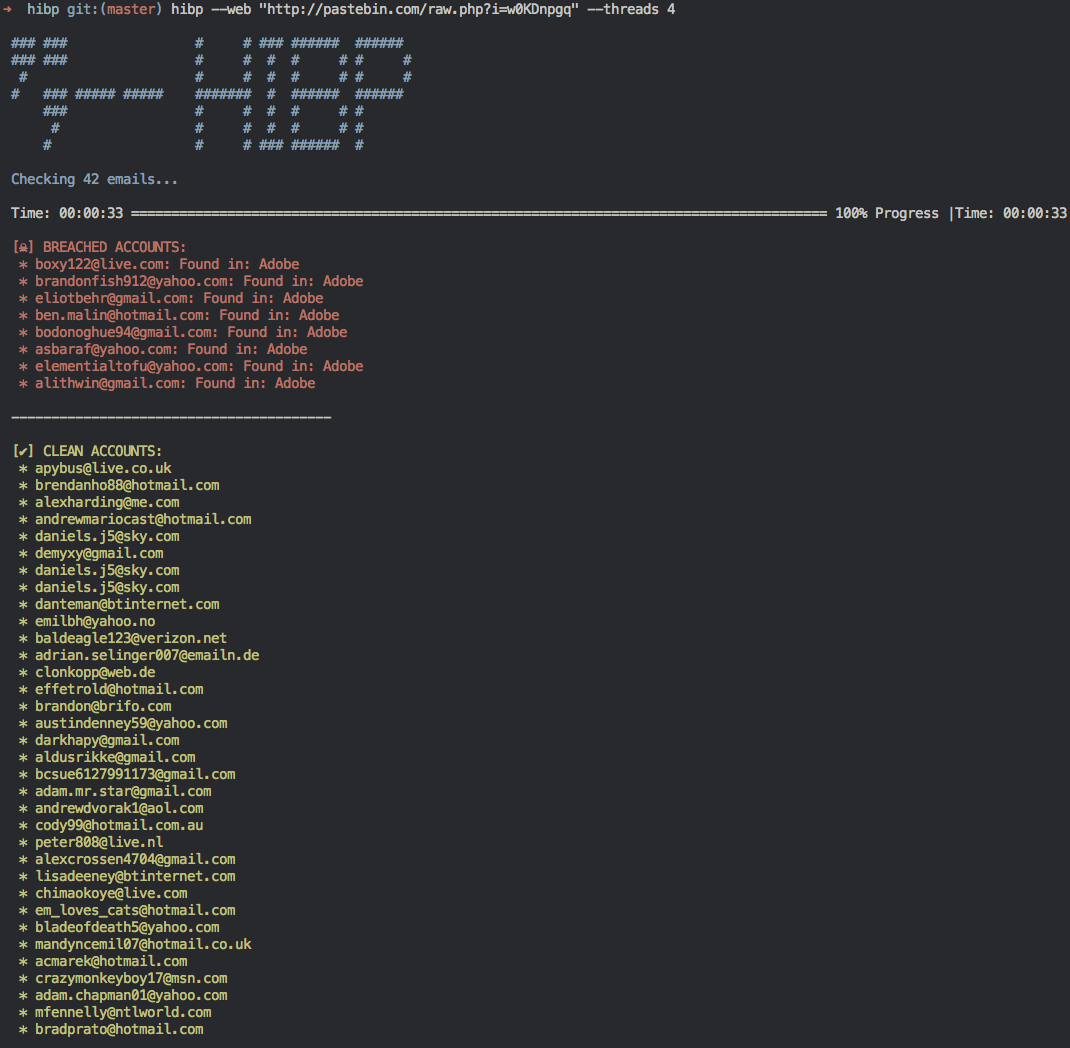Select bodonoghue94@gmail.com breached entry

point(191,333)
